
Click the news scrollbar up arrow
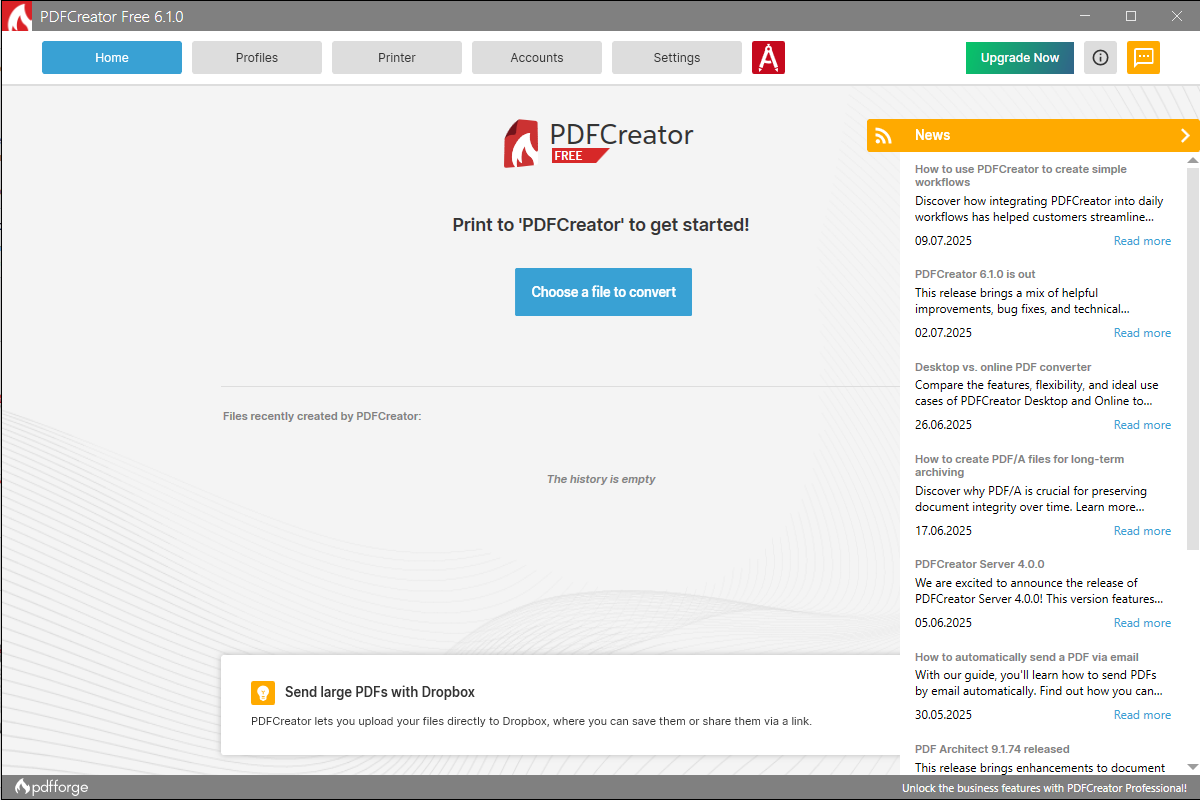(x=1192, y=160)
